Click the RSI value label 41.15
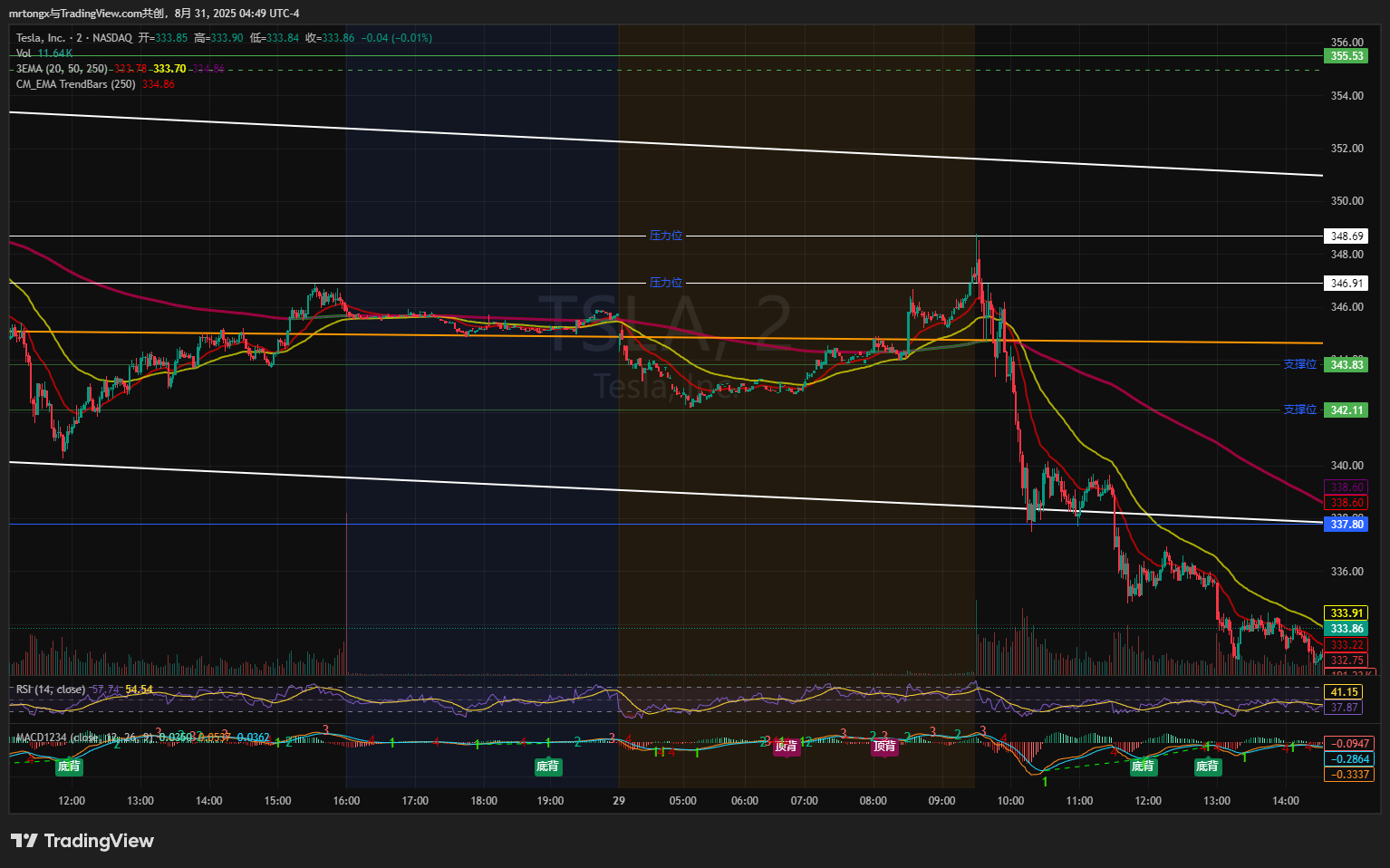This screenshot has height=868, width=1390. click(x=1345, y=692)
